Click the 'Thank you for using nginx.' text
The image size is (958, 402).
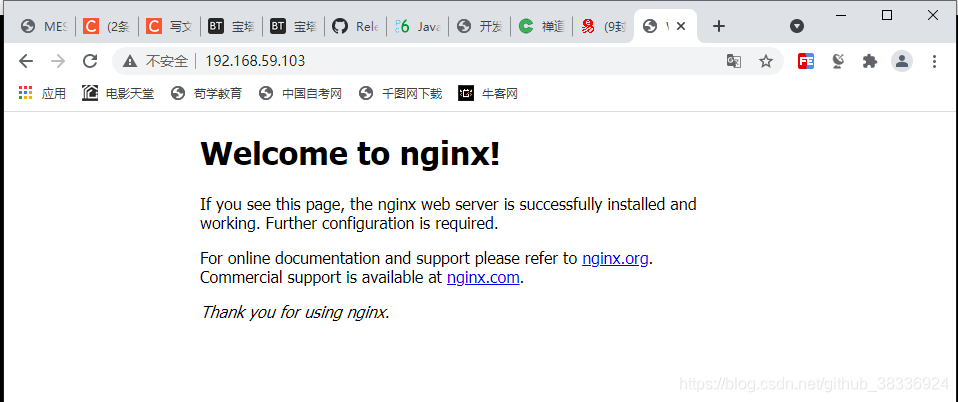coord(295,312)
